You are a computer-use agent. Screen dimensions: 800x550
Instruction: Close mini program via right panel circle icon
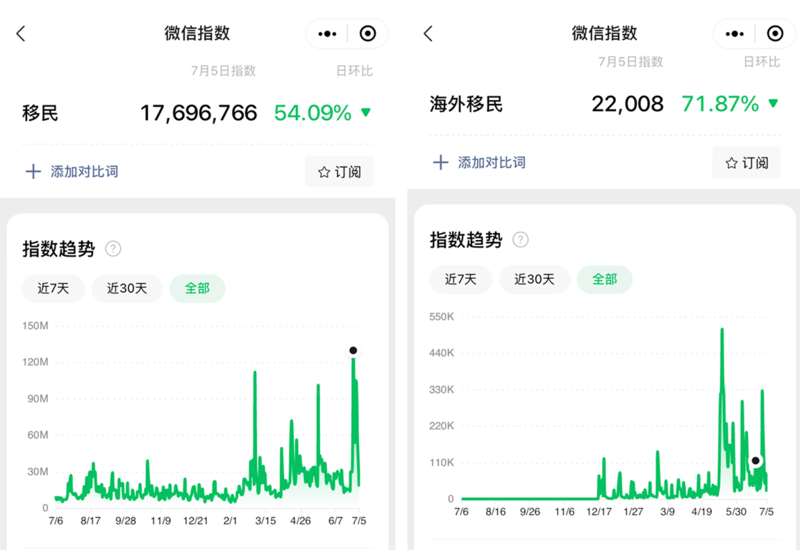tap(774, 34)
